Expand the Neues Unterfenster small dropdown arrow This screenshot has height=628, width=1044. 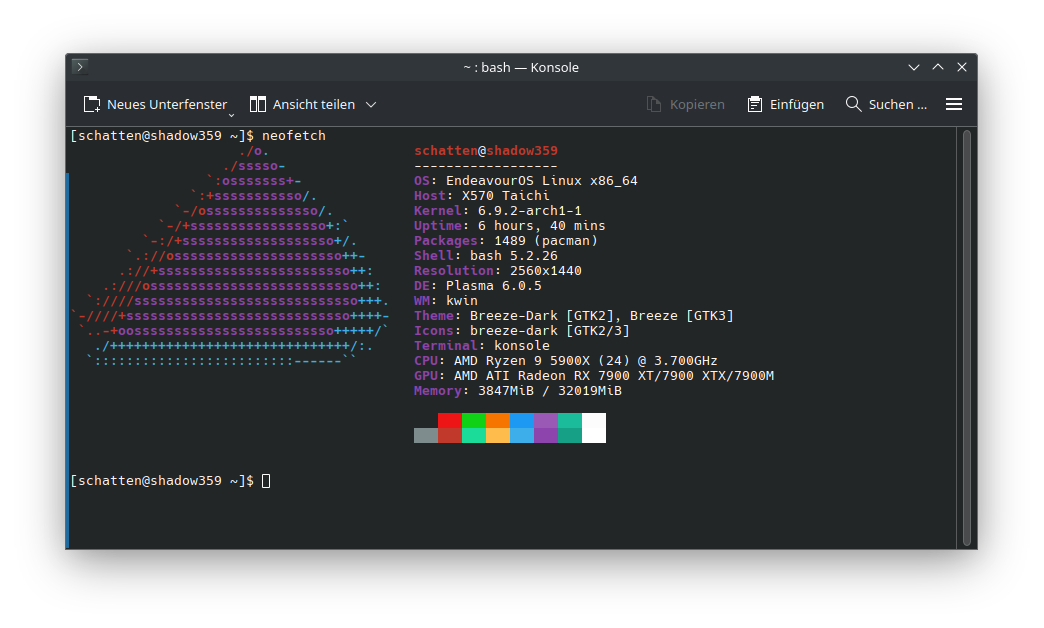click(231, 115)
